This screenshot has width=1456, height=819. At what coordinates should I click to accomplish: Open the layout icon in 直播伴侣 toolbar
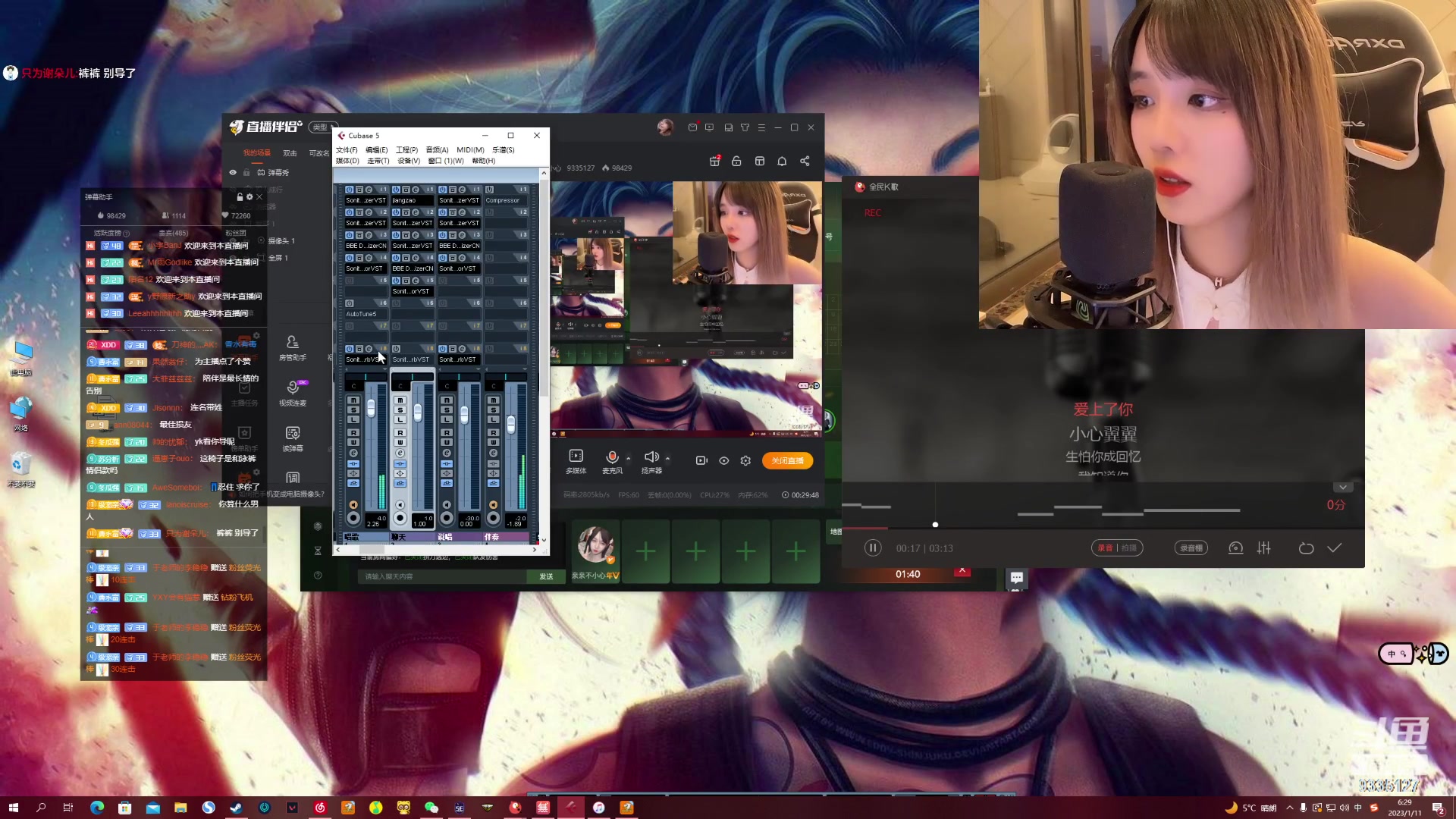(760, 161)
